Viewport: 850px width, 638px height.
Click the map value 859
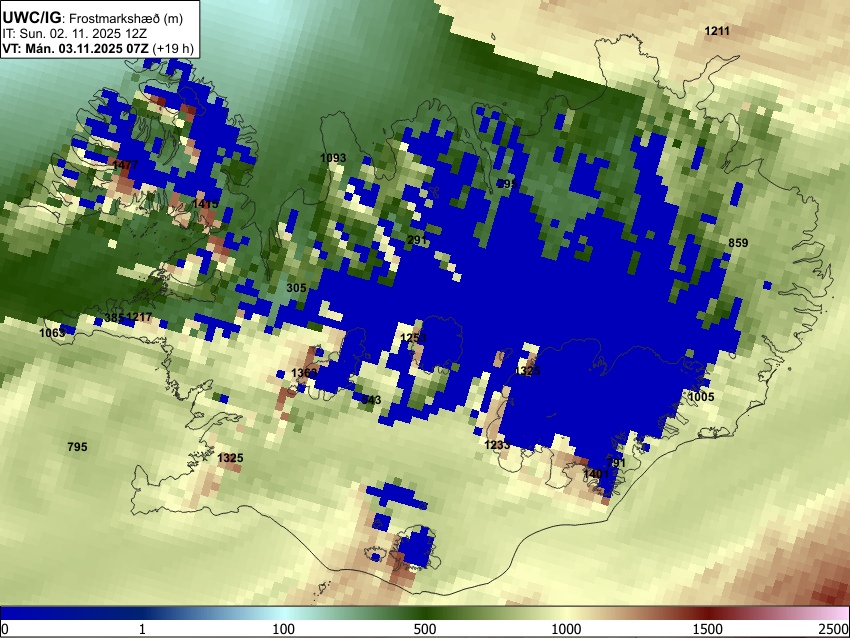click(x=738, y=243)
